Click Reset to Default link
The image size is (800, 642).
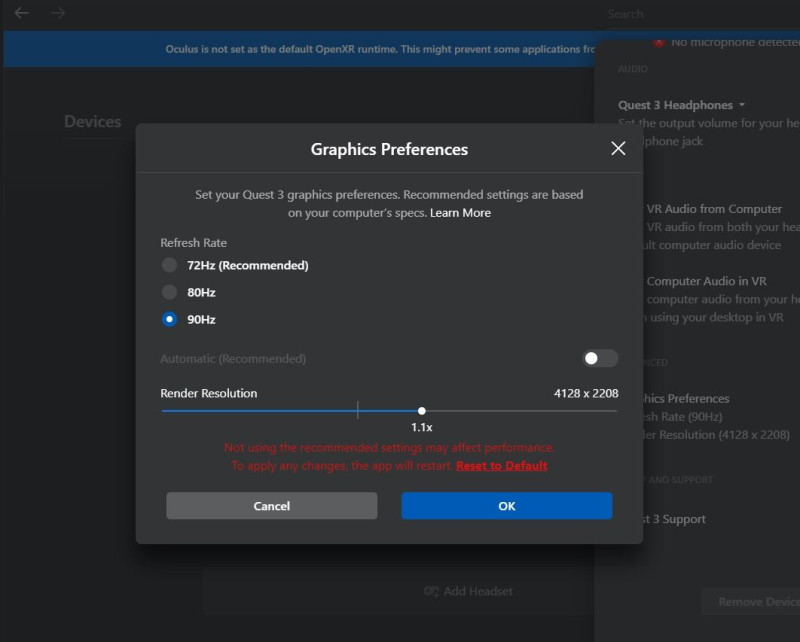coord(502,465)
